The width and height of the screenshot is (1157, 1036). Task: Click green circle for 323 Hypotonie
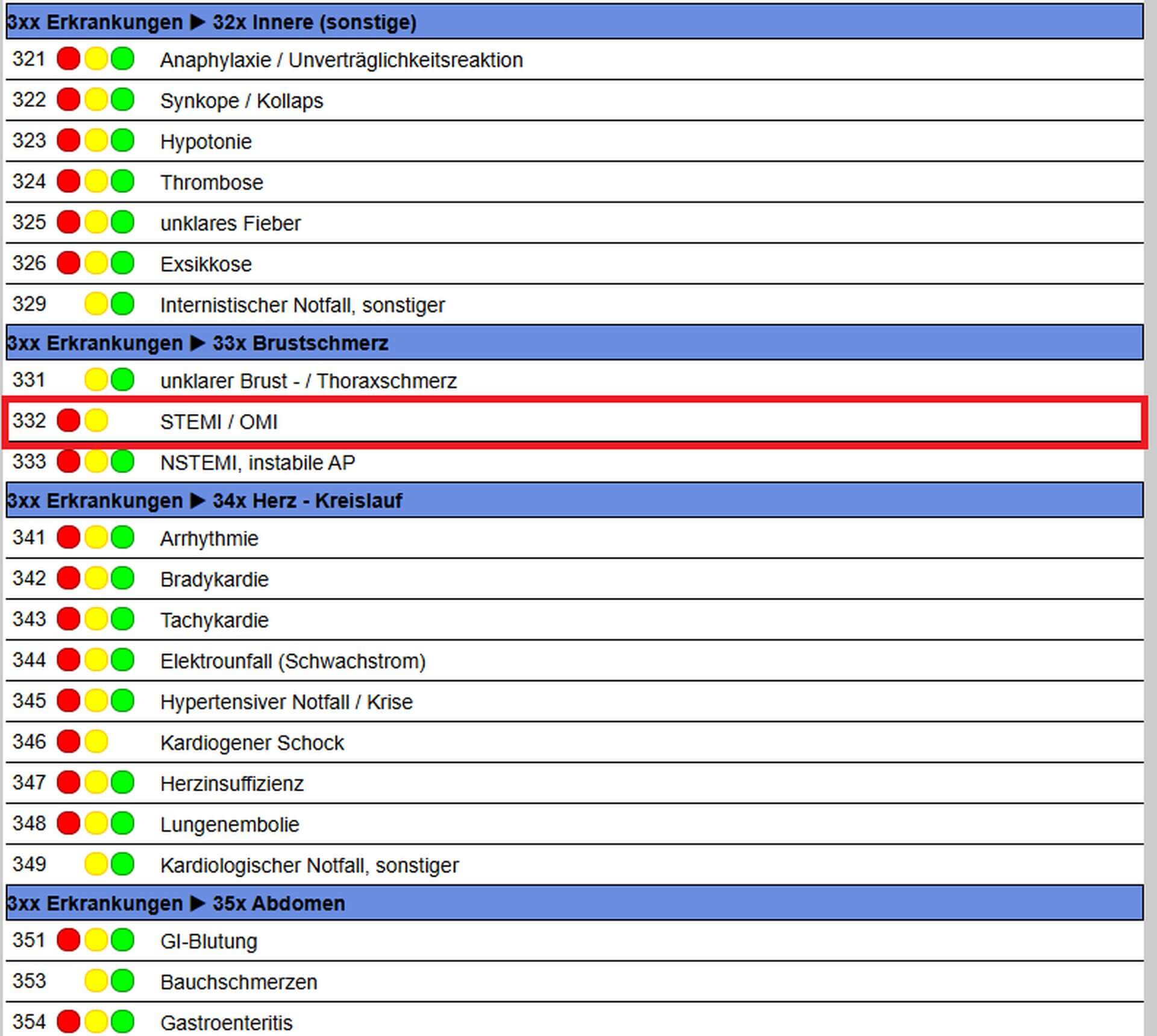click(123, 140)
